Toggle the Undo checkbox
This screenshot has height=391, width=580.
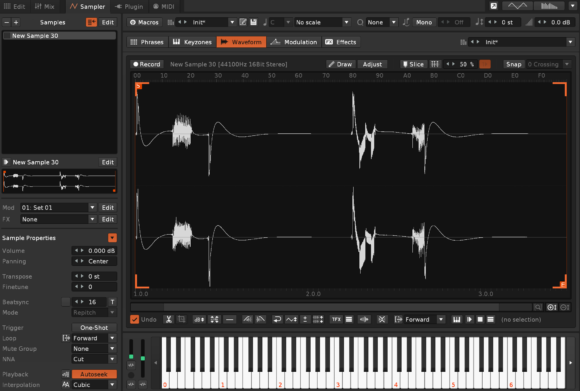tap(134, 320)
